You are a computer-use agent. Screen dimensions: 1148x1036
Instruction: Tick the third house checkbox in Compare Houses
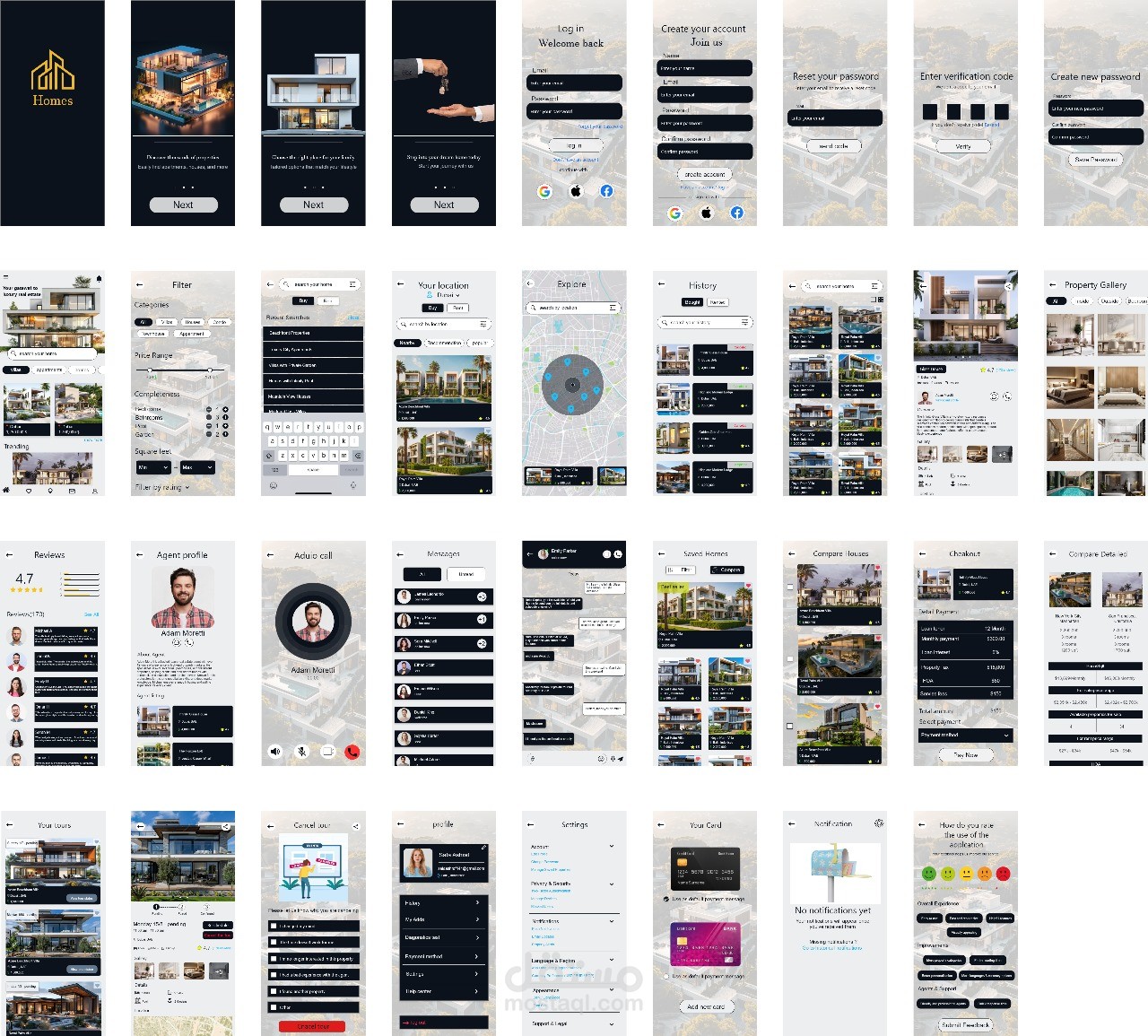pyautogui.click(x=790, y=726)
